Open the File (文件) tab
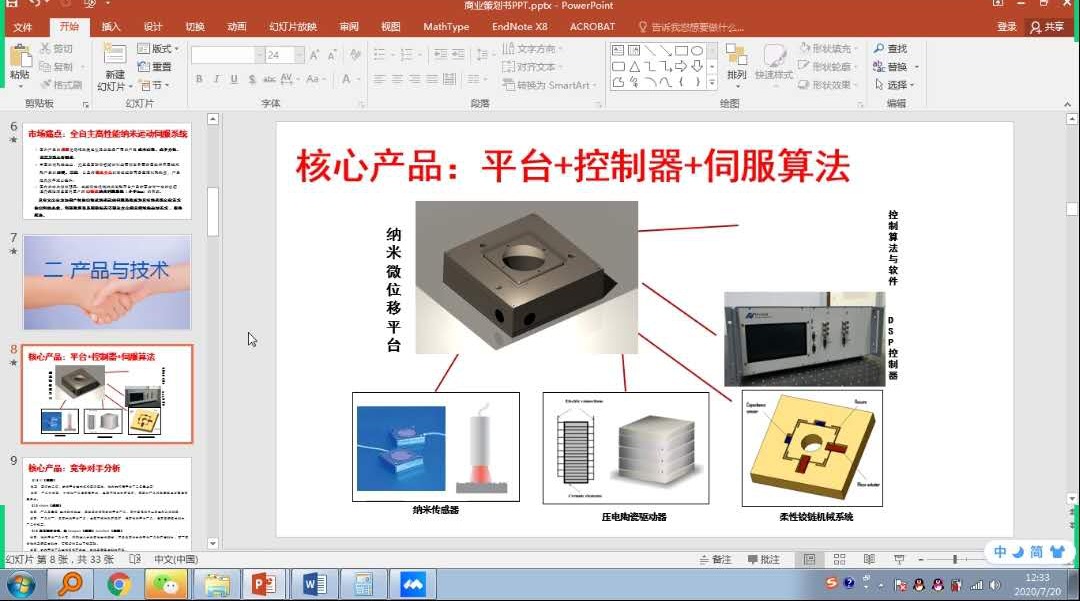Viewport: 1080px width, 601px height. click(x=23, y=27)
